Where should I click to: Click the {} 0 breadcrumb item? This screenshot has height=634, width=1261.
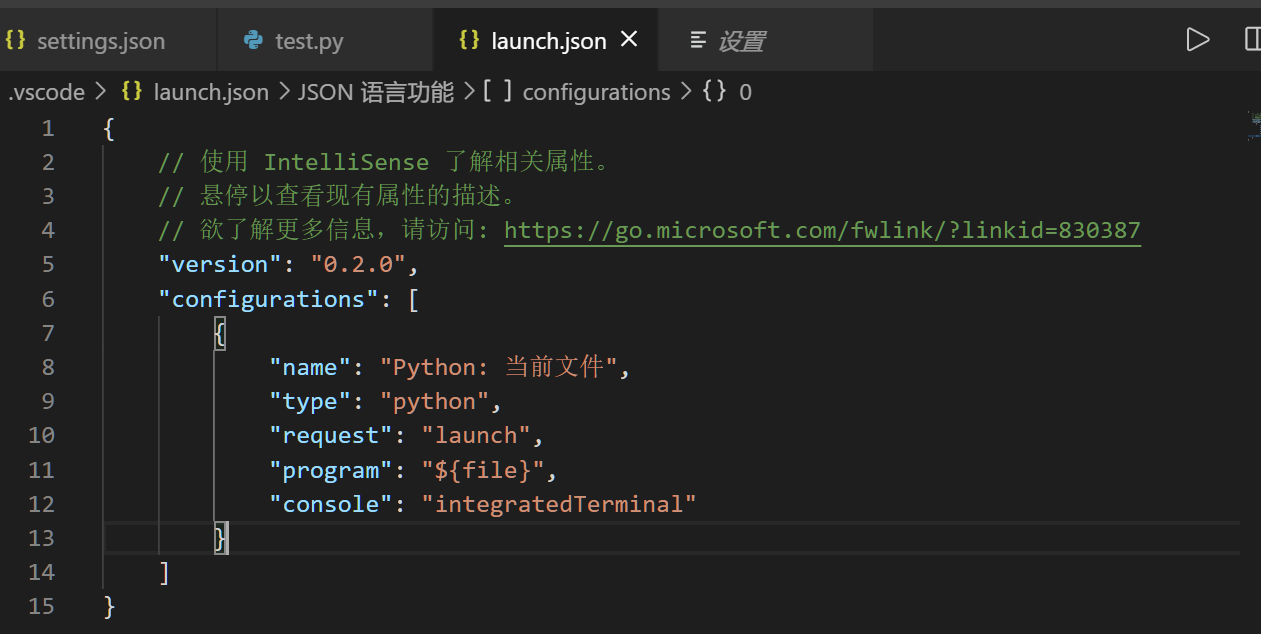(728, 92)
